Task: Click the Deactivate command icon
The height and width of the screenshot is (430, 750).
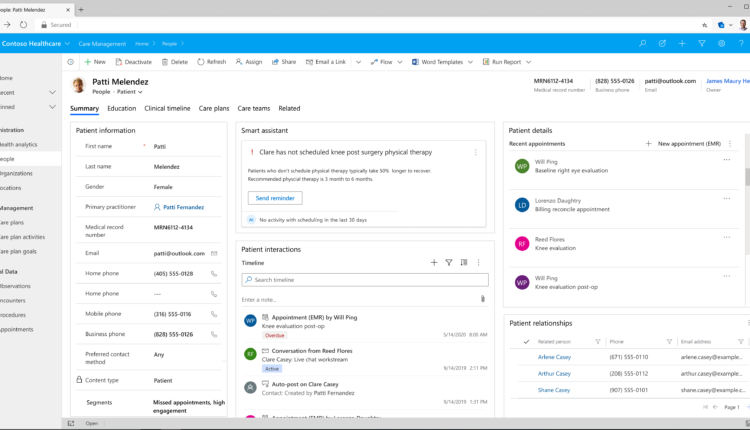Action: (x=118, y=62)
